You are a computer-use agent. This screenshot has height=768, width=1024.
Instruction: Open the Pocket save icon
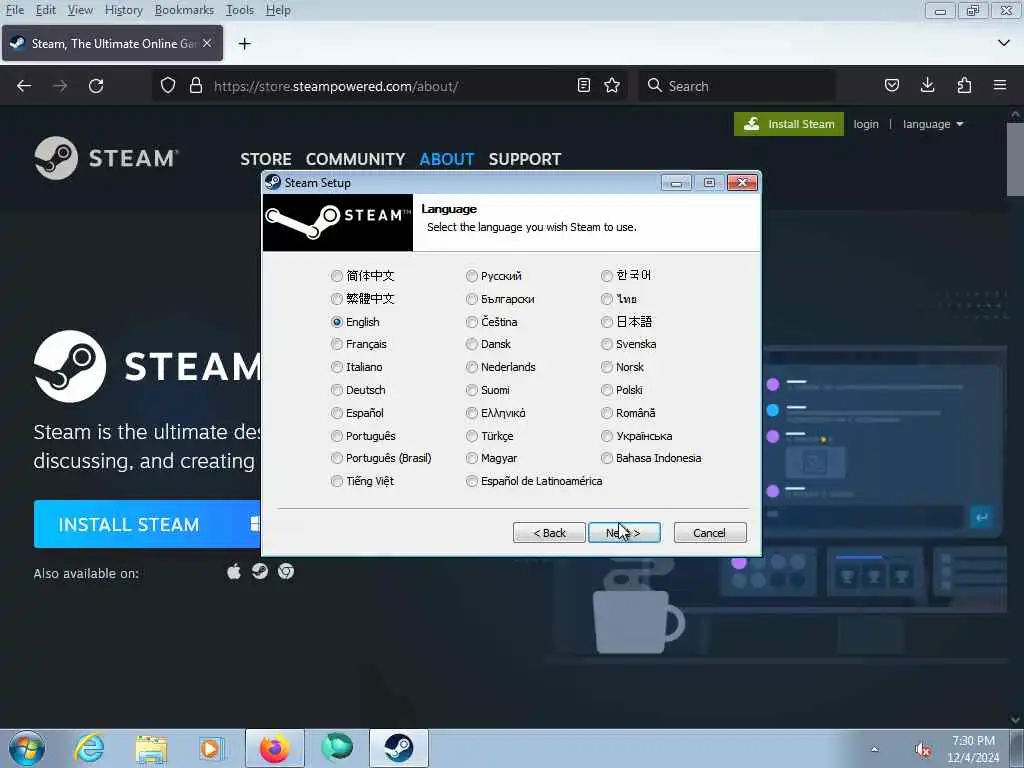[x=891, y=86]
